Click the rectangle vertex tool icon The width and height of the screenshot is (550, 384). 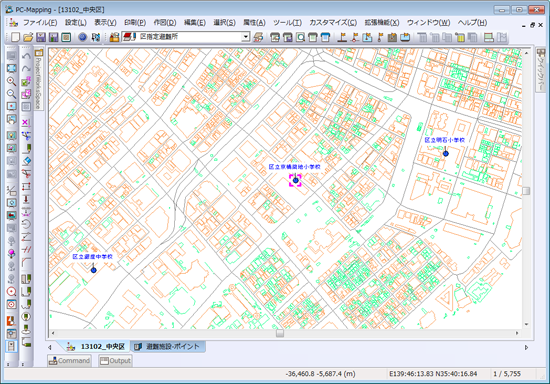click(26, 186)
